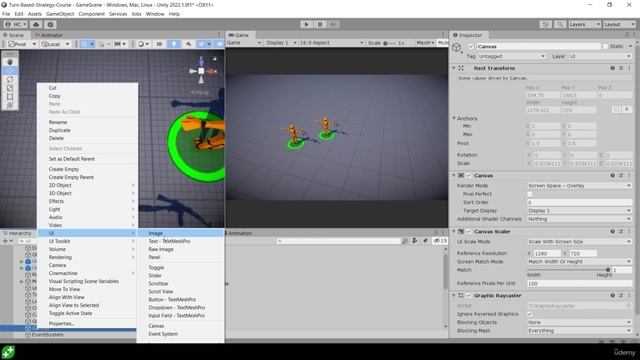Viewport: 640px width, 360px height.
Task: Adjust the Match Width/Height slider
Action: [568, 270]
